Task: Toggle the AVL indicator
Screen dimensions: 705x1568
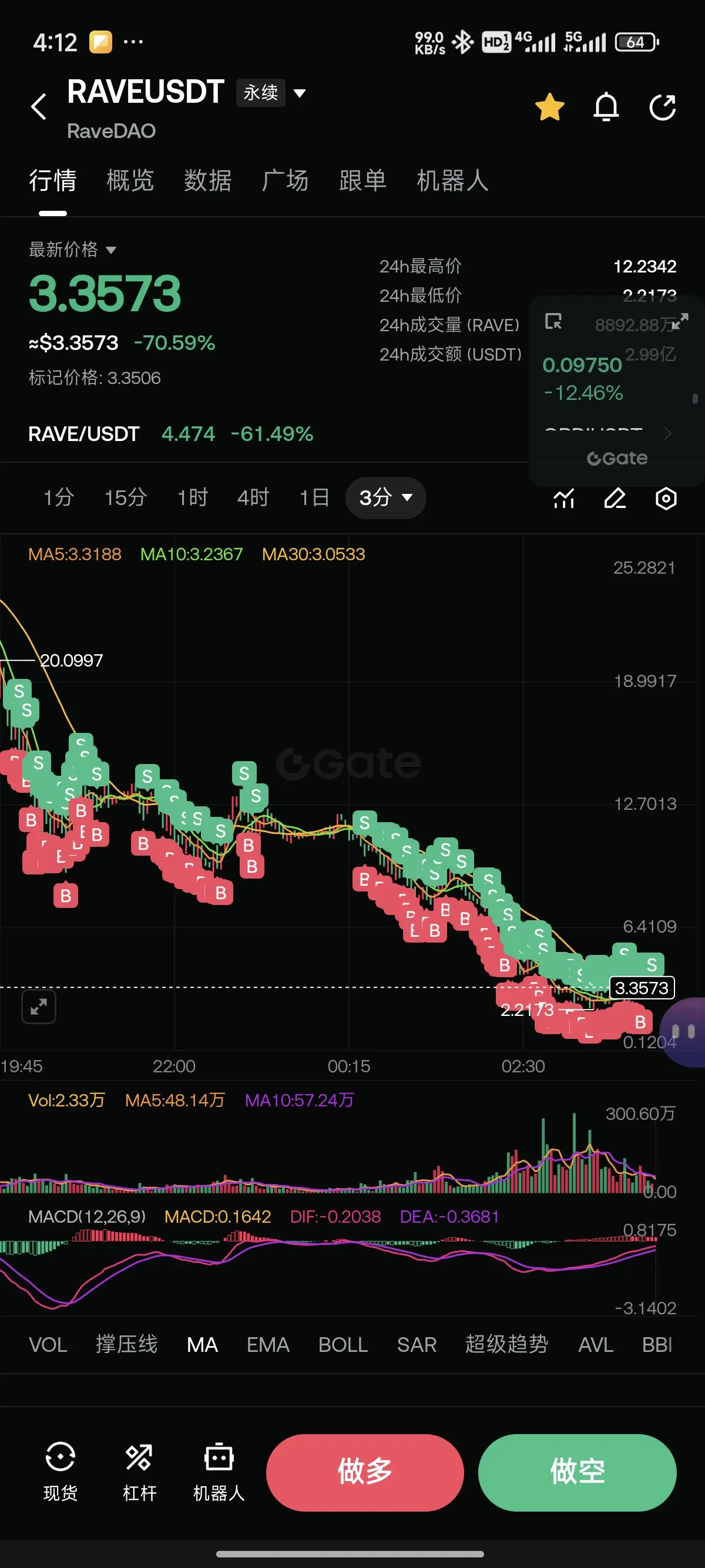Action: (x=595, y=1345)
